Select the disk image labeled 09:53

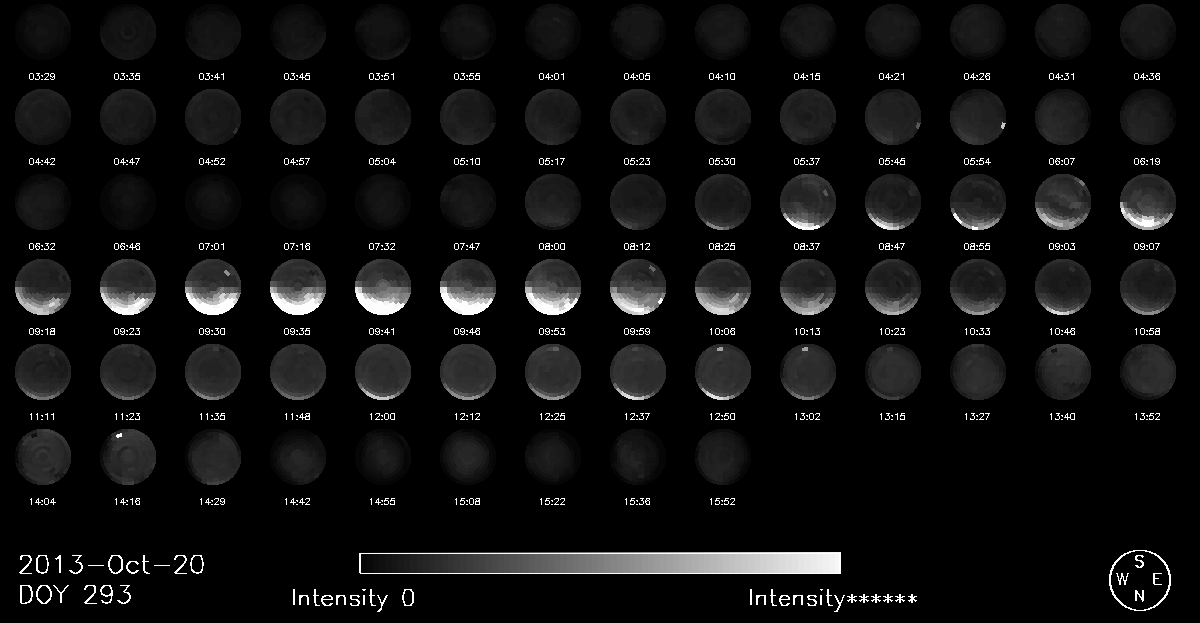click(552, 288)
